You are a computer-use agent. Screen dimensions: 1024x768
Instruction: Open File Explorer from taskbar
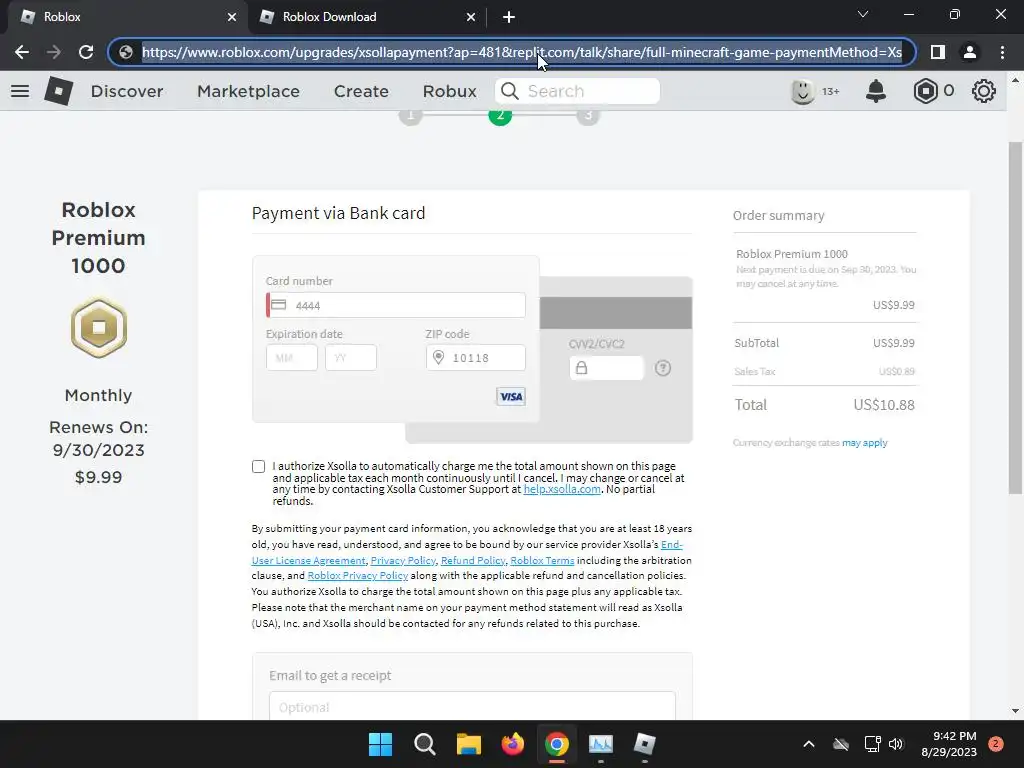(x=468, y=744)
